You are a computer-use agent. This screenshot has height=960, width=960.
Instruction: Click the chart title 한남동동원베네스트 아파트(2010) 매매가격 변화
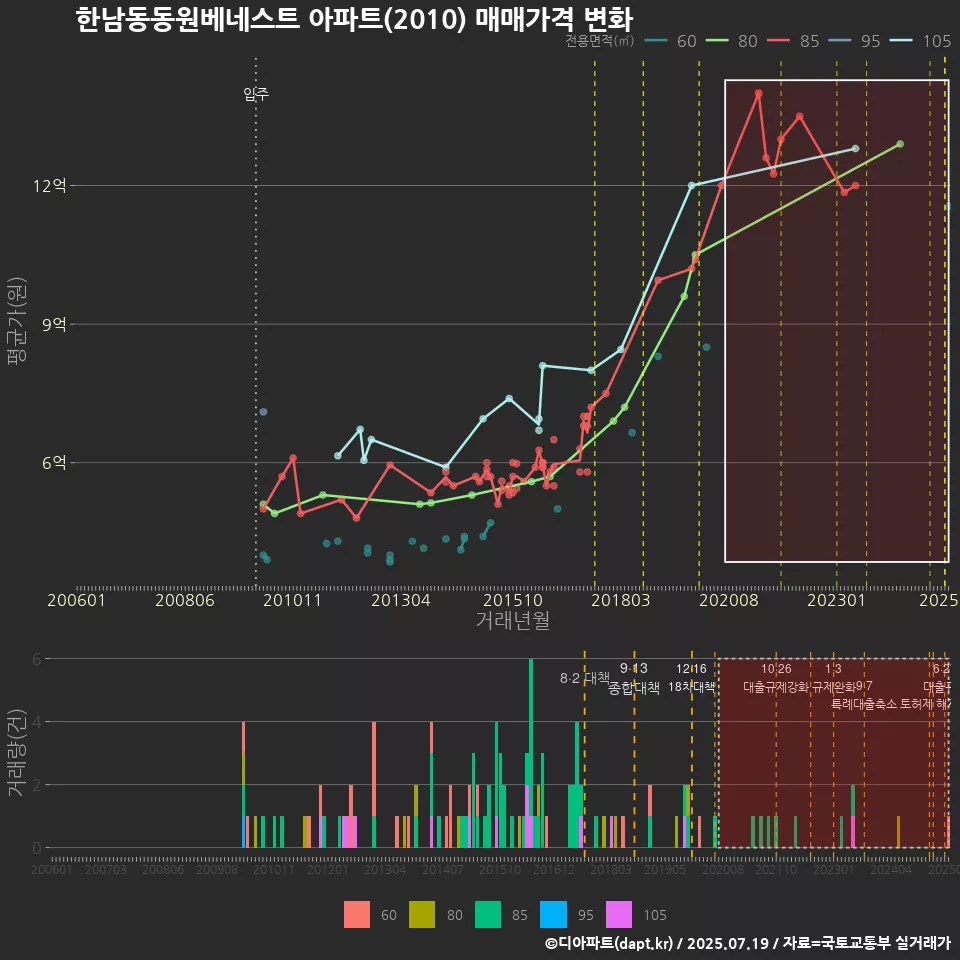[x=354, y=19]
